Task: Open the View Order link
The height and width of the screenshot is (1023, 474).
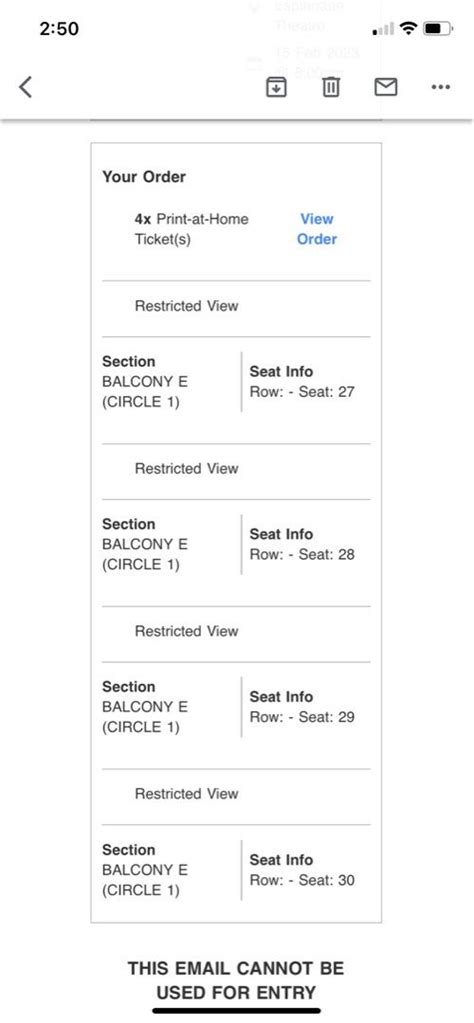Action: click(317, 229)
